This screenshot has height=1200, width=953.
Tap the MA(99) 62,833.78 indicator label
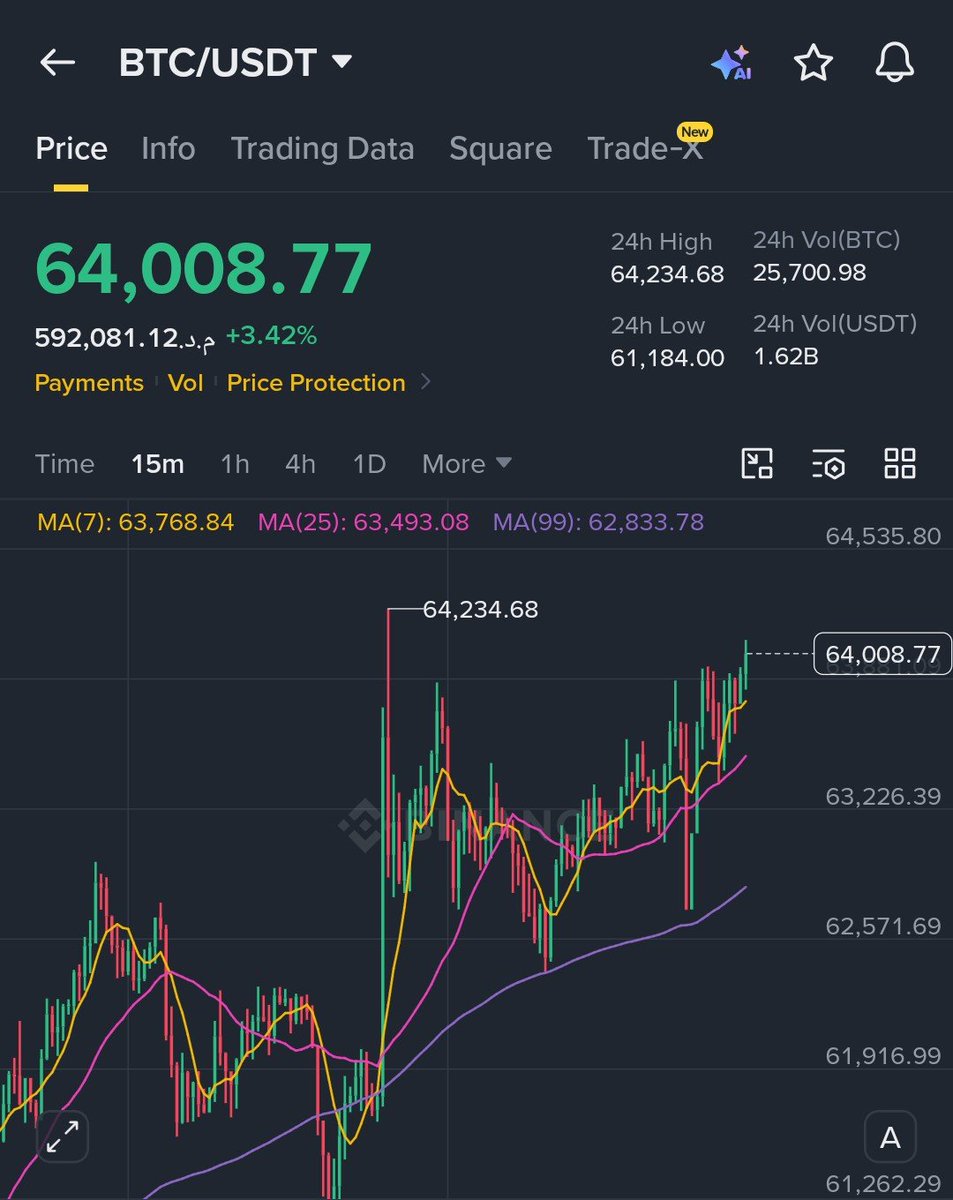tap(598, 522)
